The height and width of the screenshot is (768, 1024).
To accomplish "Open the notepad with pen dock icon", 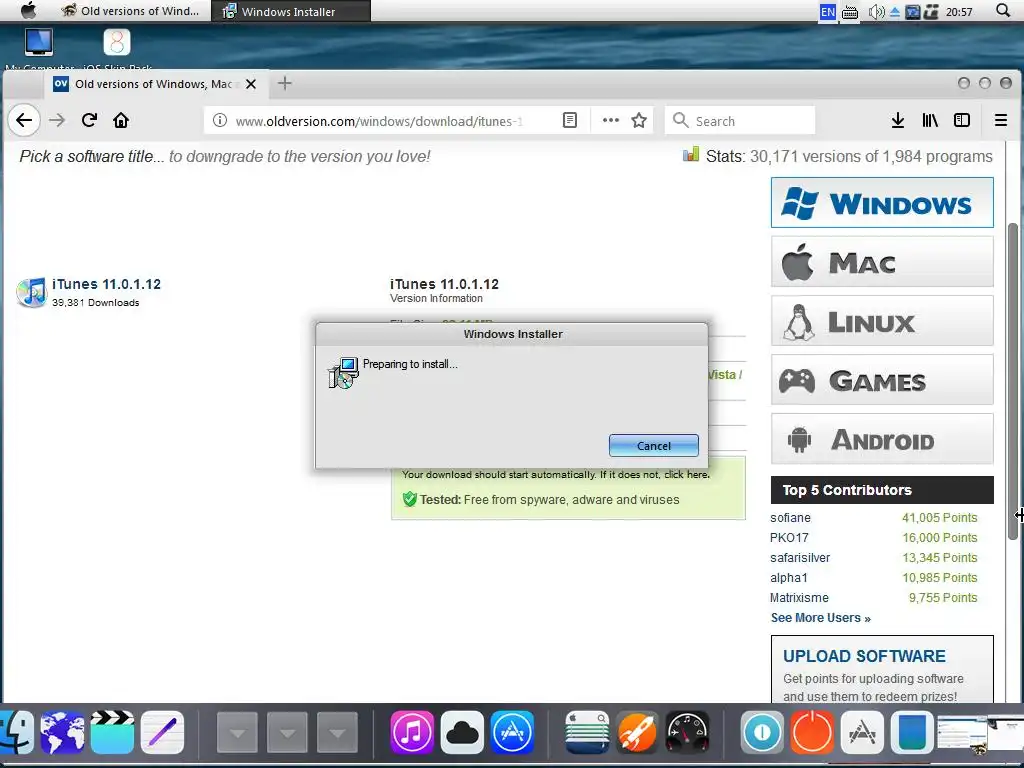I will coord(162,732).
